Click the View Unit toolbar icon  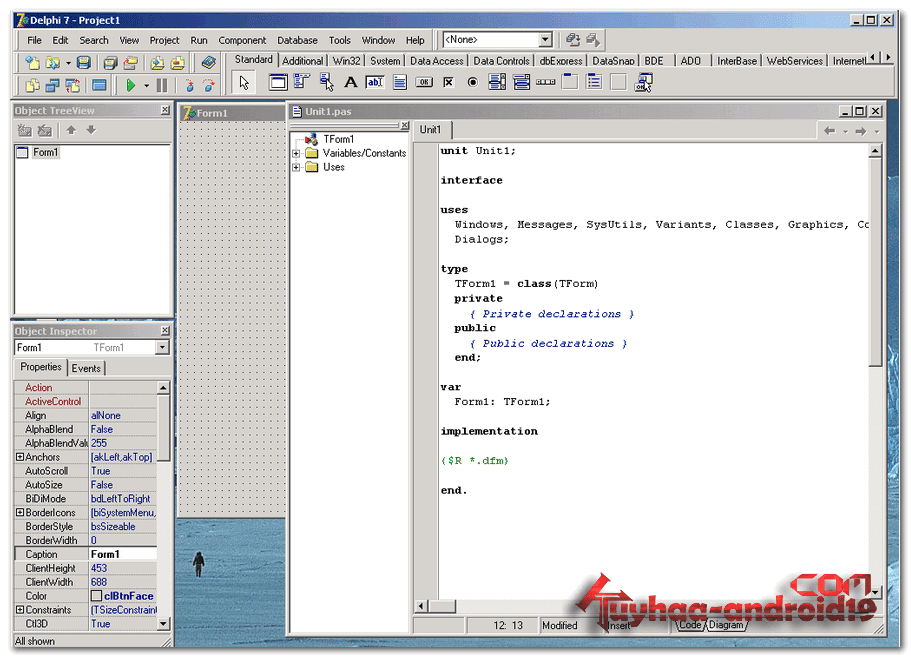(x=32, y=85)
